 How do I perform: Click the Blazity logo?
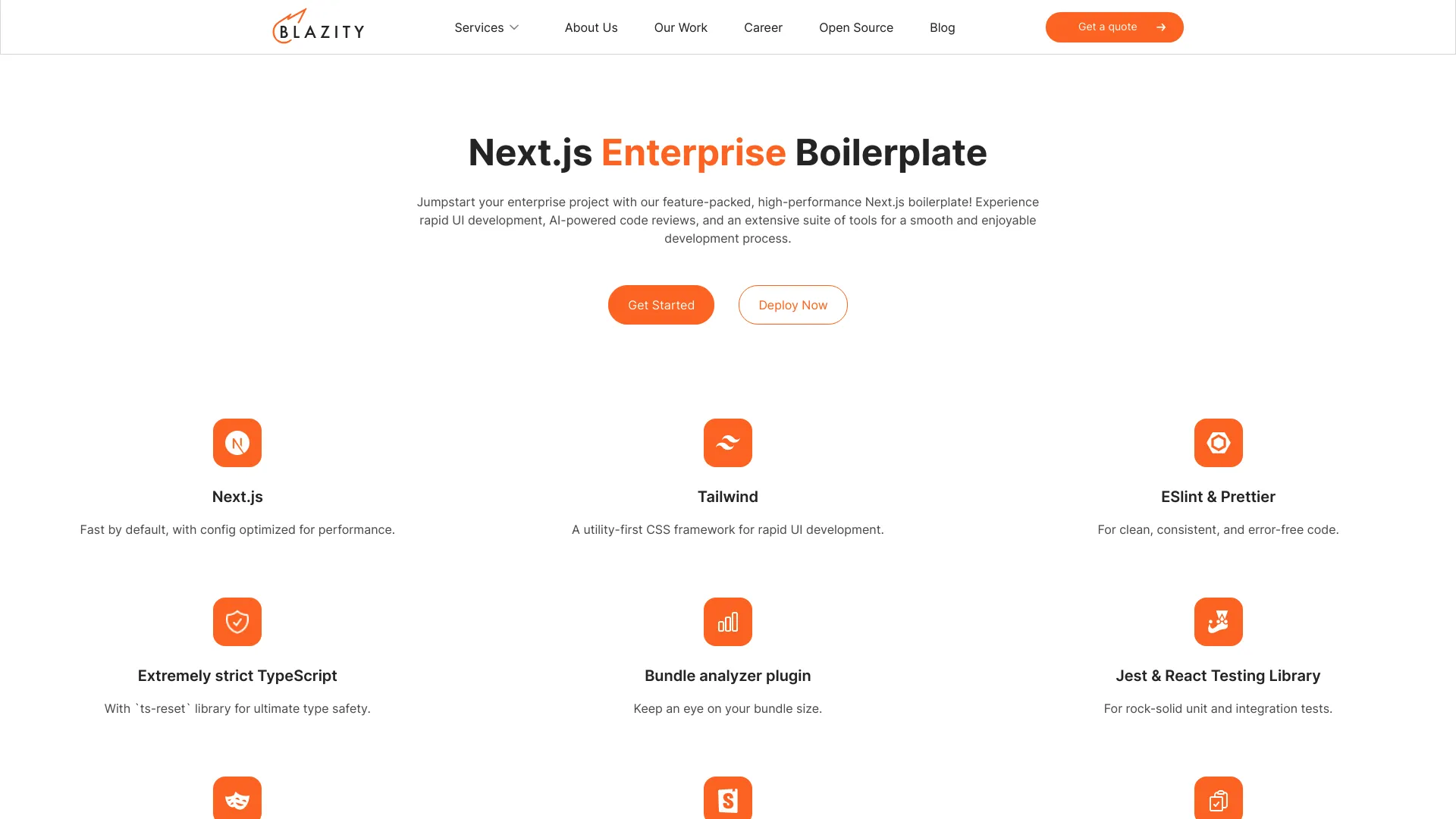point(317,27)
